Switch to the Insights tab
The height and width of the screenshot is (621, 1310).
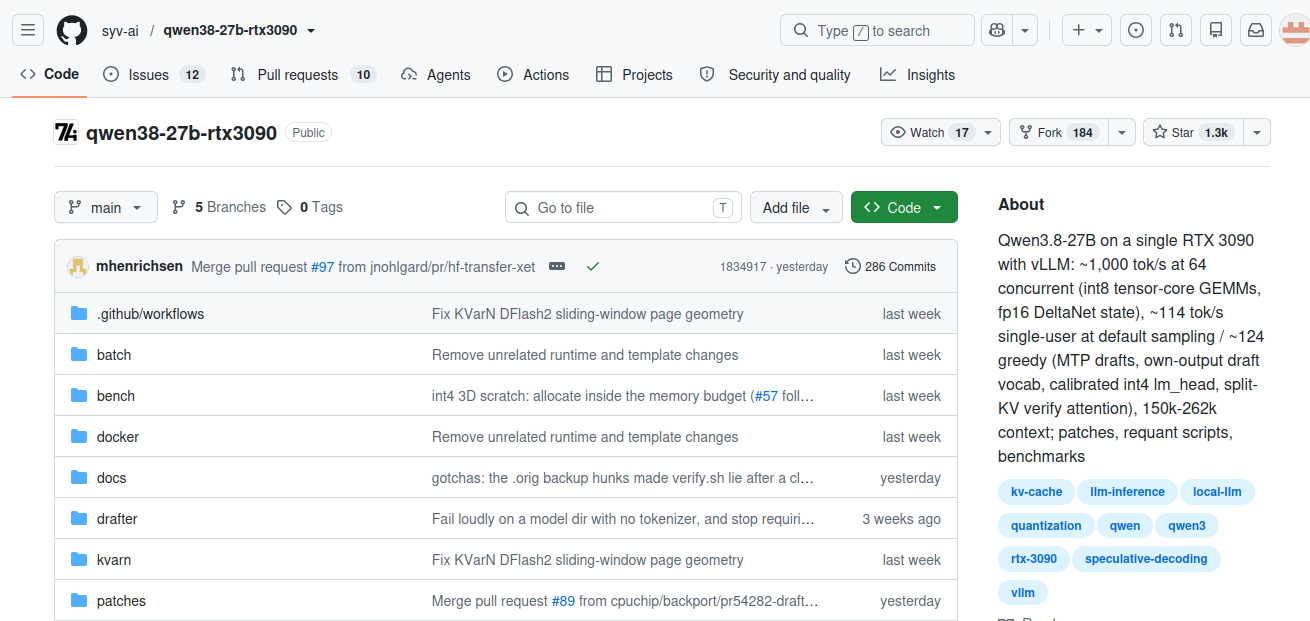click(917, 74)
